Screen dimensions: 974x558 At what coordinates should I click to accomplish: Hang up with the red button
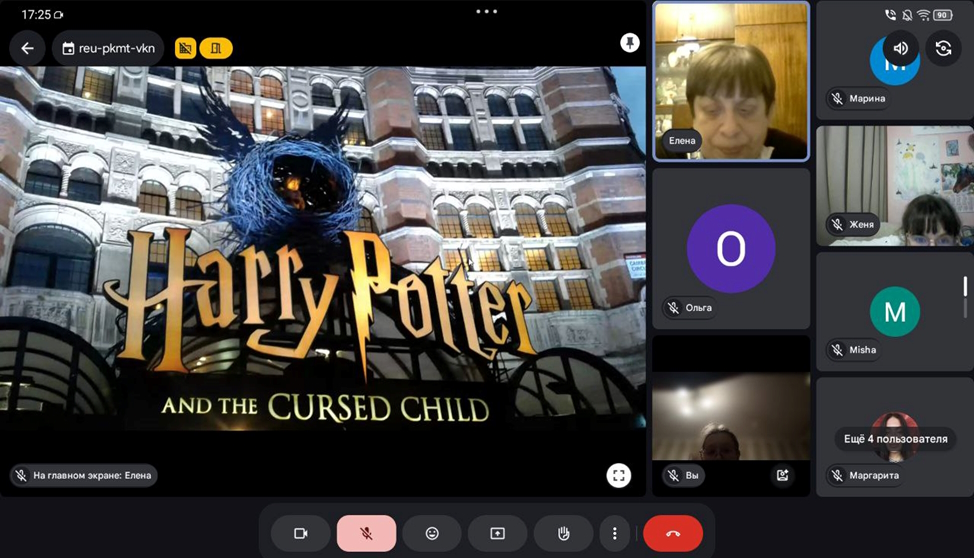click(x=672, y=534)
